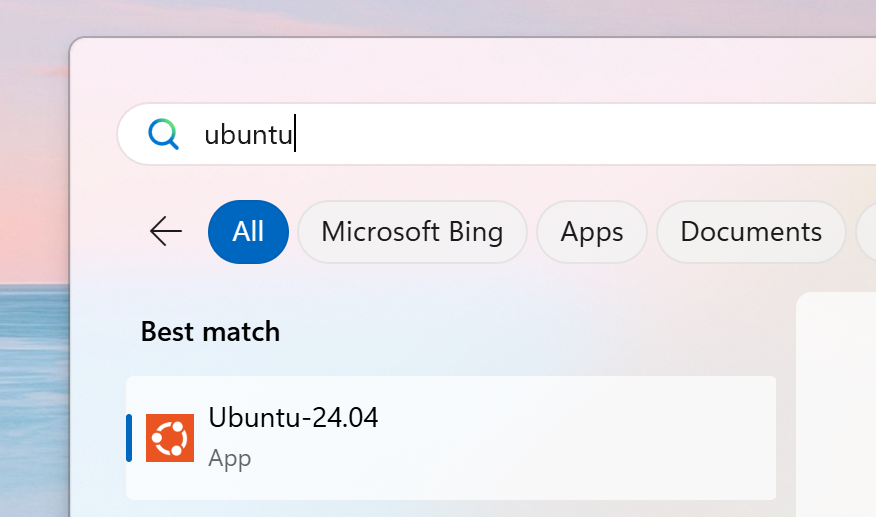Click the orange Ubuntu logo icon
Image resolution: width=876 pixels, height=517 pixels.
(x=170, y=438)
